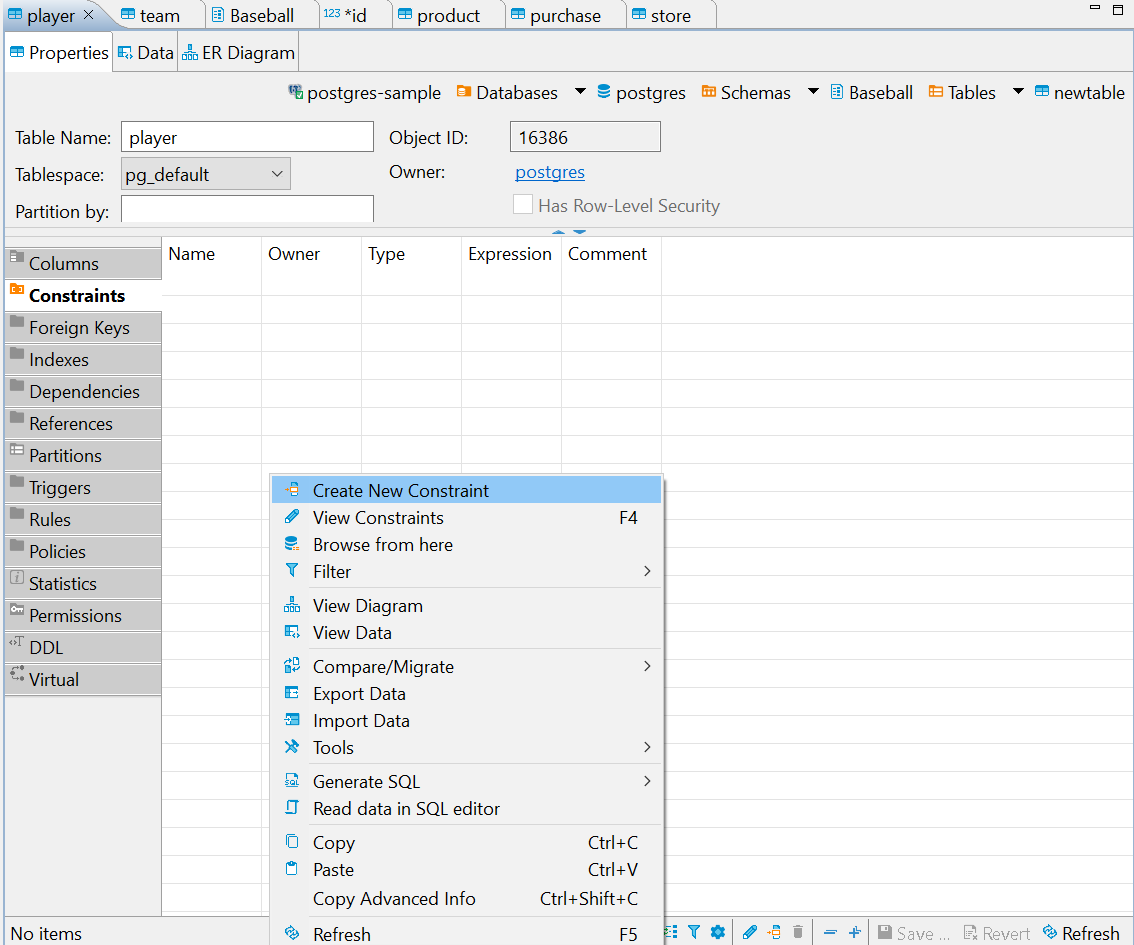Switch to the product tab

coord(439,15)
